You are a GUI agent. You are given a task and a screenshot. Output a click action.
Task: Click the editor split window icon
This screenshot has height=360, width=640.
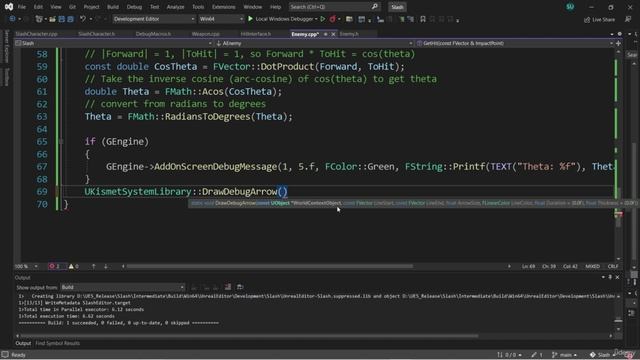(x=618, y=43)
